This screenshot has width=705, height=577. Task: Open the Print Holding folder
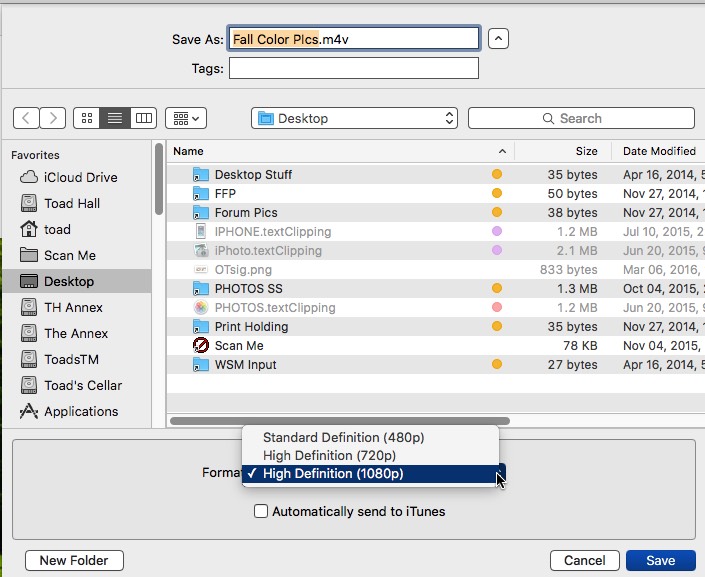click(436, 327)
